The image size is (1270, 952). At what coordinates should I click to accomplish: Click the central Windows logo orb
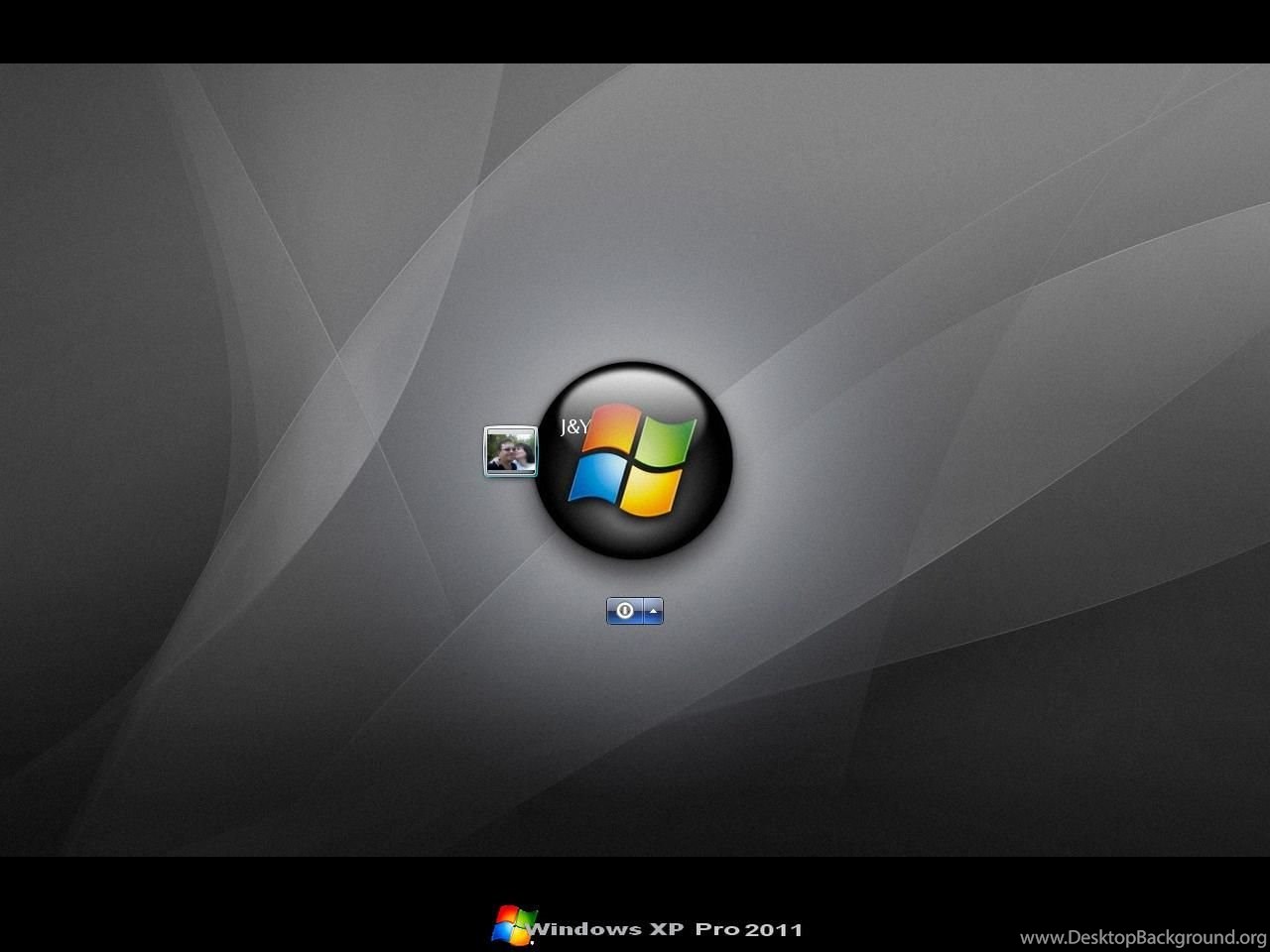635,460
